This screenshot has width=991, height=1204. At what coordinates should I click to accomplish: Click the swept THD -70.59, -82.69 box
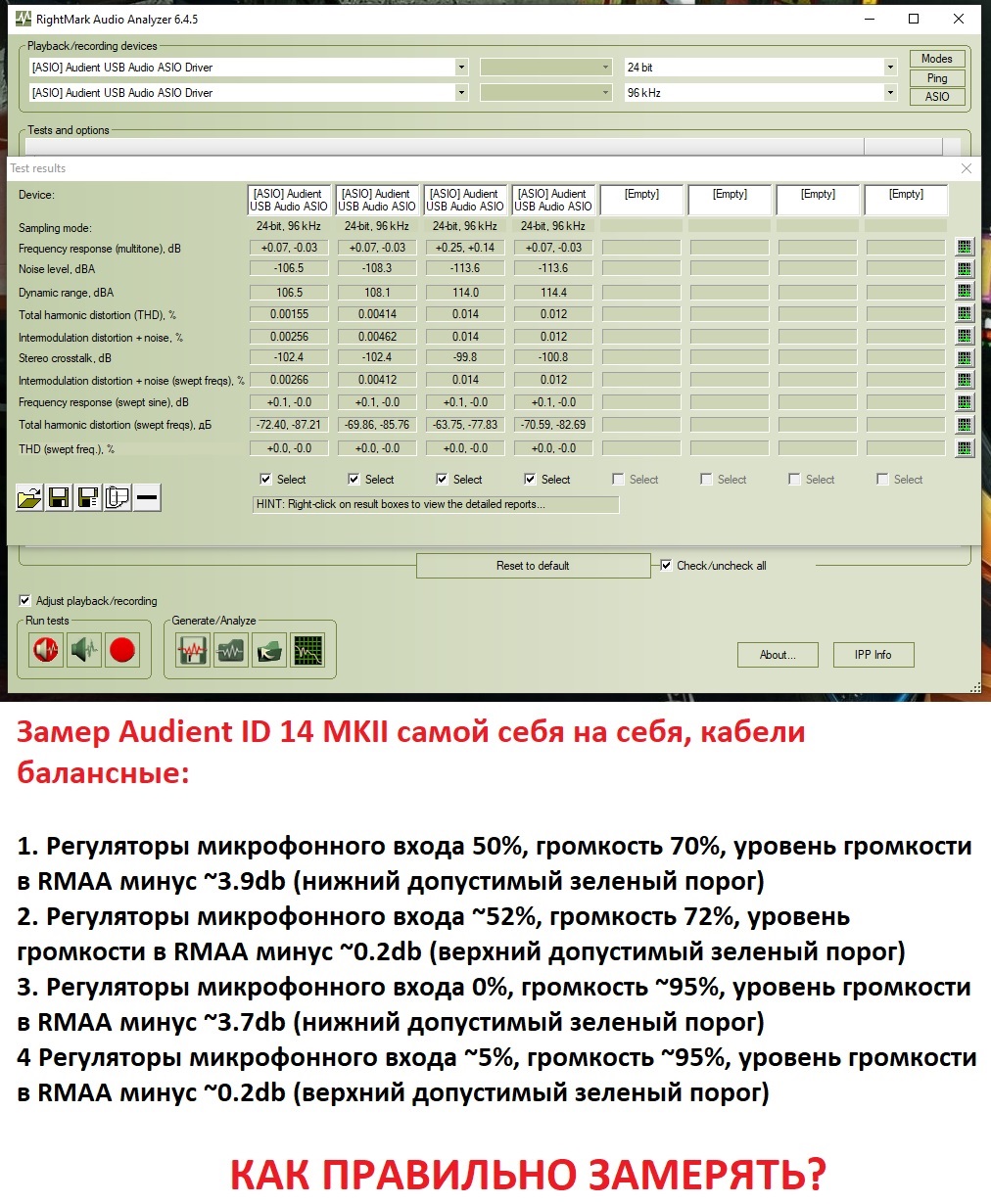553,425
